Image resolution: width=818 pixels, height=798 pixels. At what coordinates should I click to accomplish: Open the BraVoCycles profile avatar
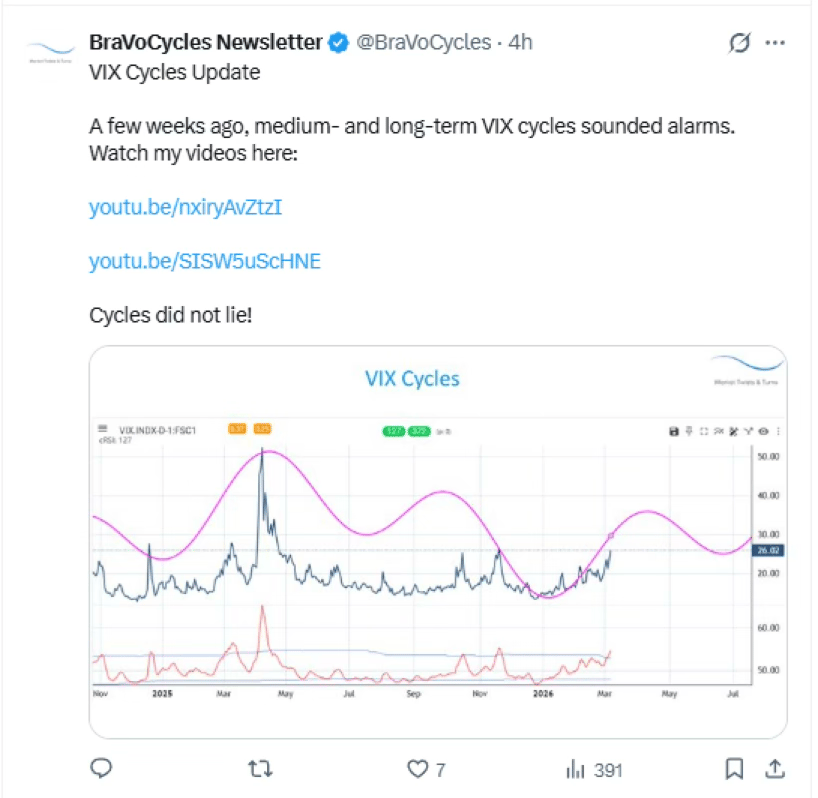[x=48, y=52]
